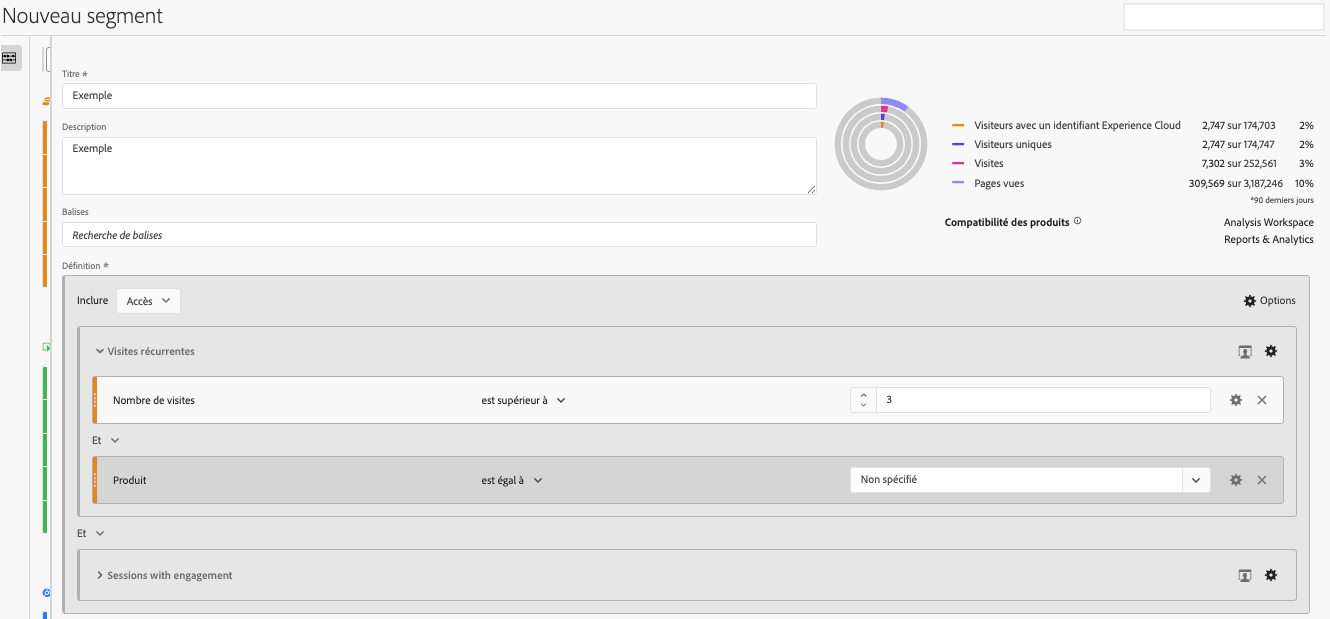Click the gear icon of Visites récurrentes container

tap(1271, 351)
